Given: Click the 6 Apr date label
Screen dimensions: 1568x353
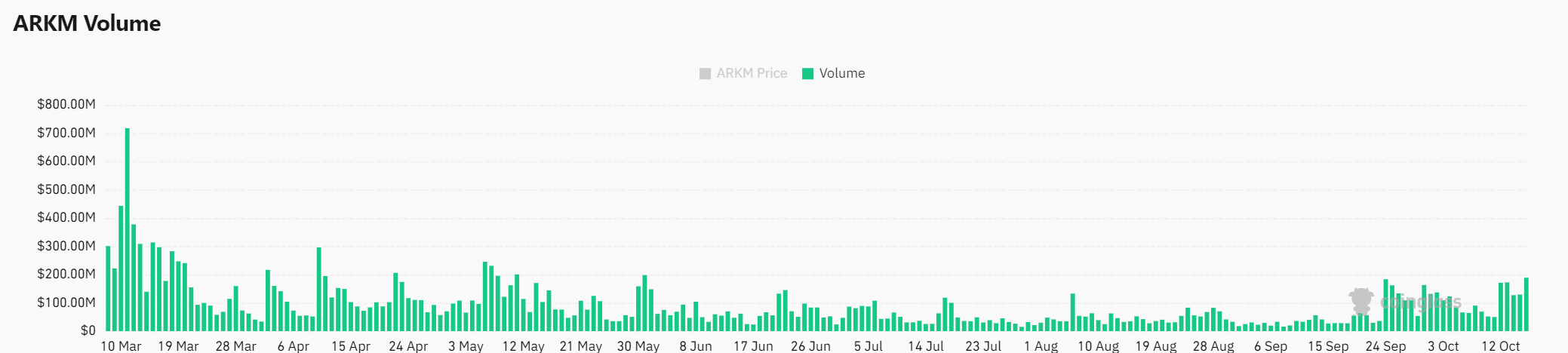Looking at the screenshot, I should click(x=294, y=346).
